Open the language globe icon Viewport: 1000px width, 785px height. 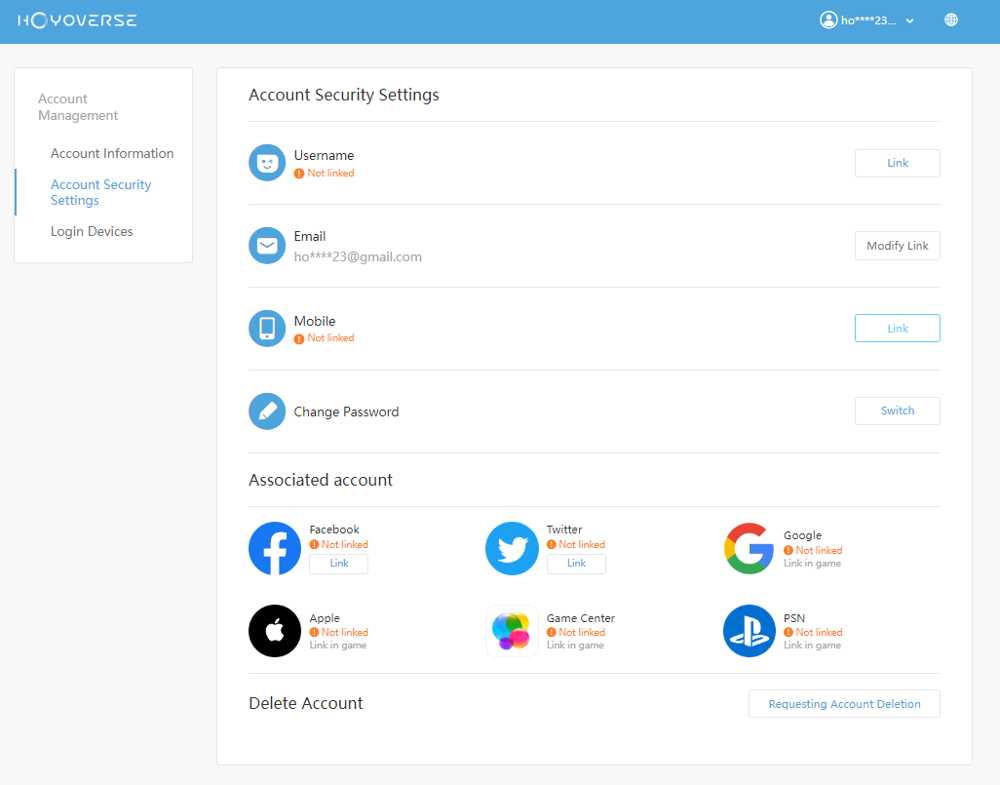coord(950,20)
